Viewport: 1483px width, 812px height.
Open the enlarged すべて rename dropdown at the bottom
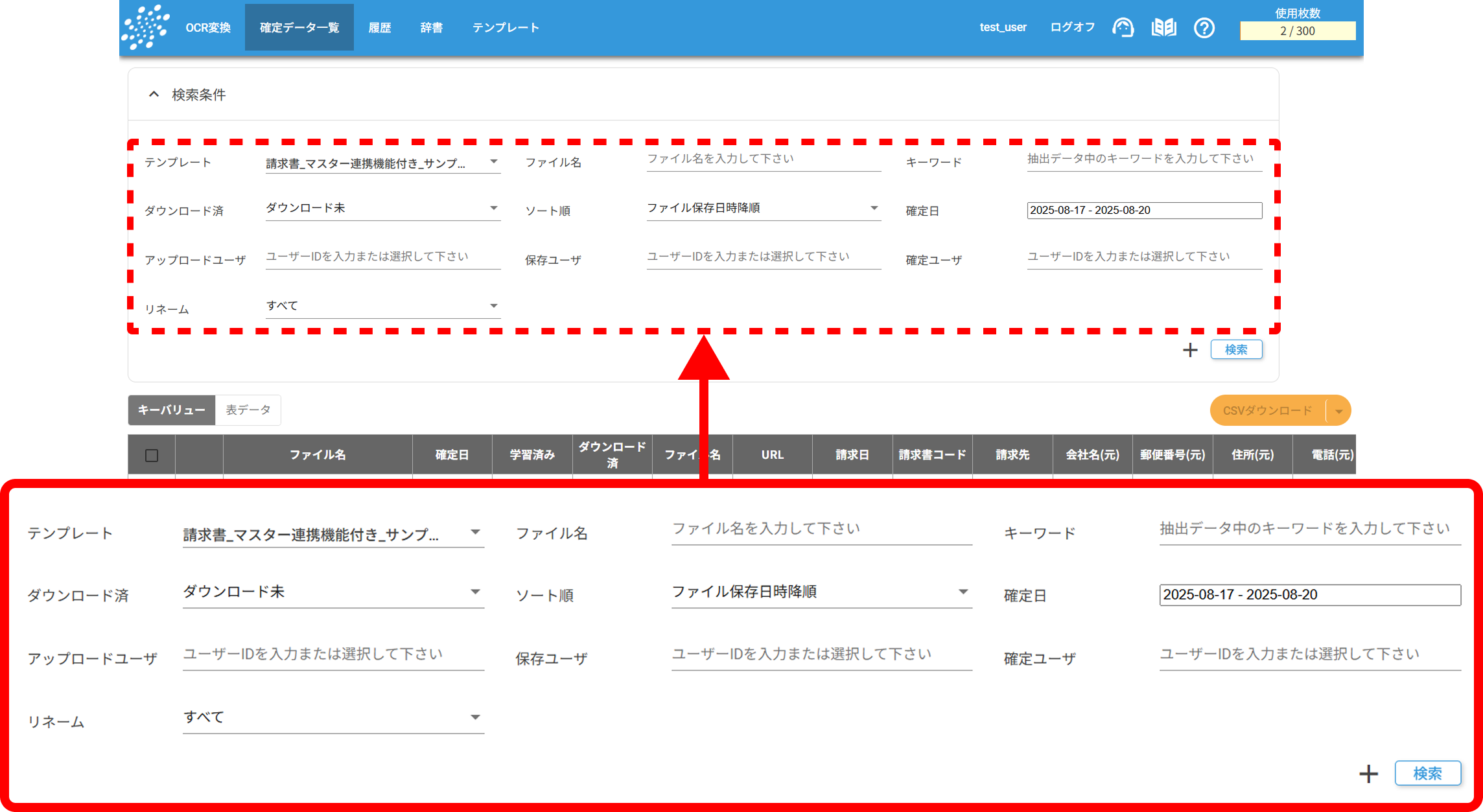pyautogui.click(x=333, y=717)
